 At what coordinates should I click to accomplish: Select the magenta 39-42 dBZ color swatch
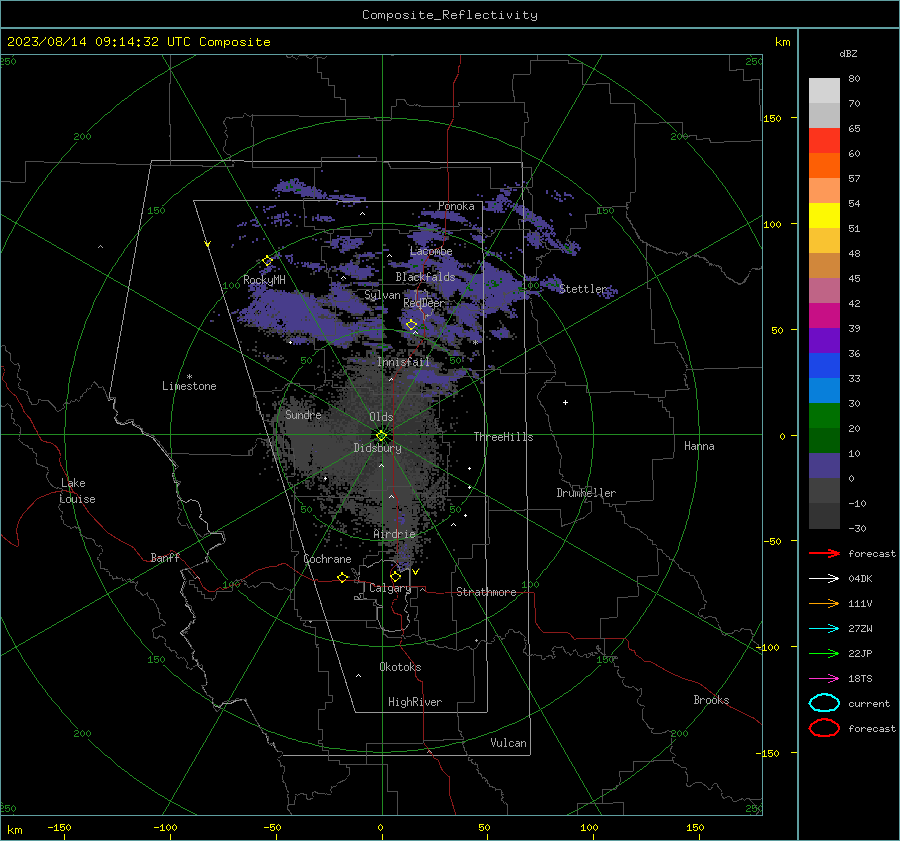pyautogui.click(x=824, y=316)
